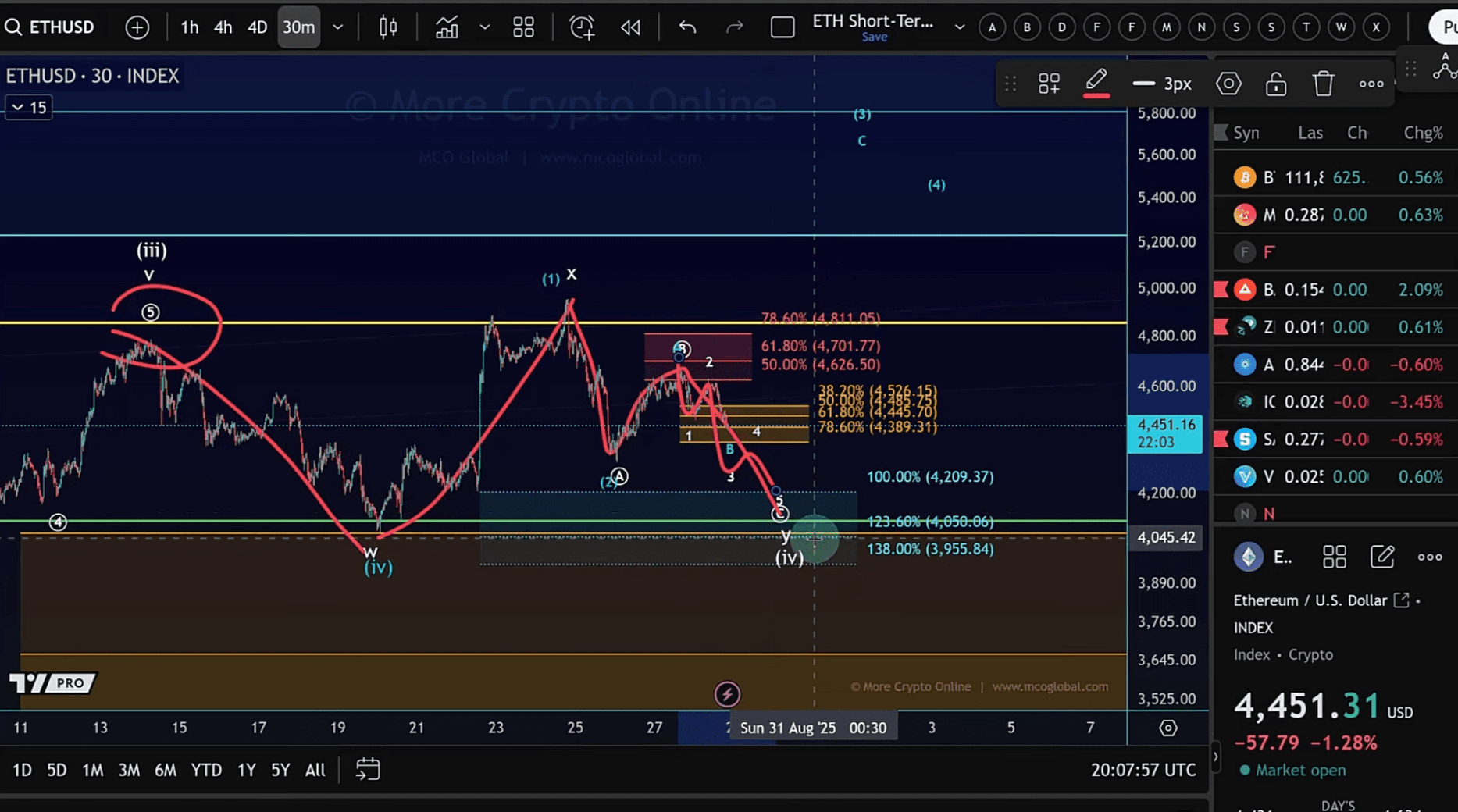Redo the last chart action
1458x812 pixels.
734,27
